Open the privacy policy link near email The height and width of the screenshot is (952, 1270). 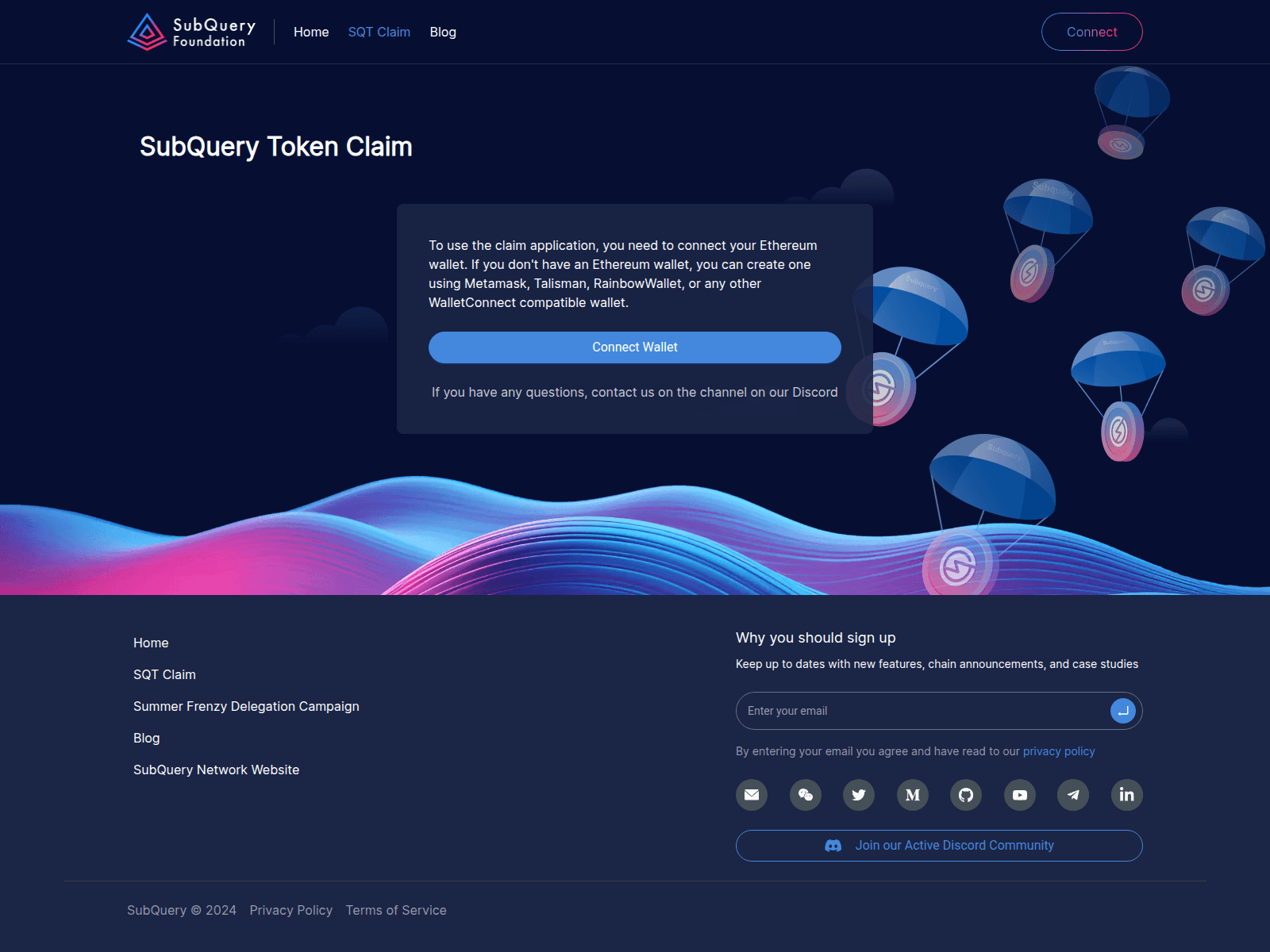pyautogui.click(x=1059, y=751)
